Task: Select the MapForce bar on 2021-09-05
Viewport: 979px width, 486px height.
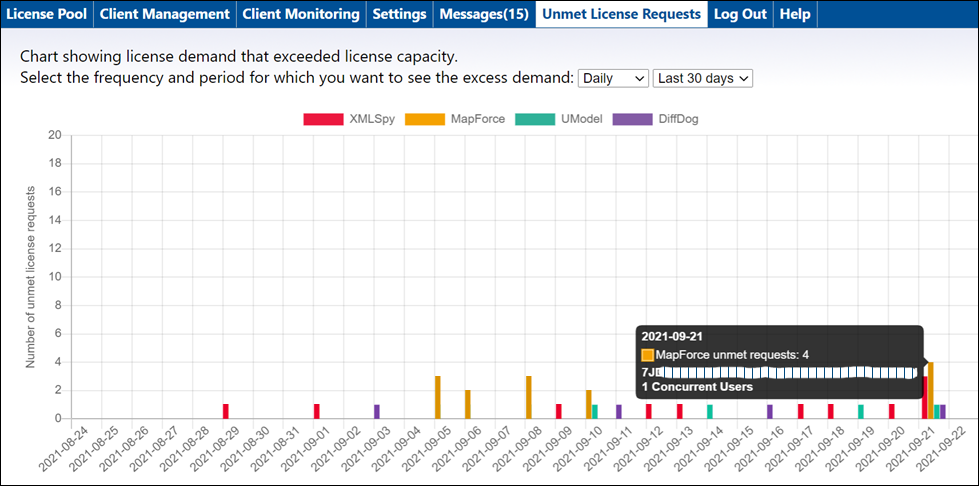Action: [x=438, y=397]
